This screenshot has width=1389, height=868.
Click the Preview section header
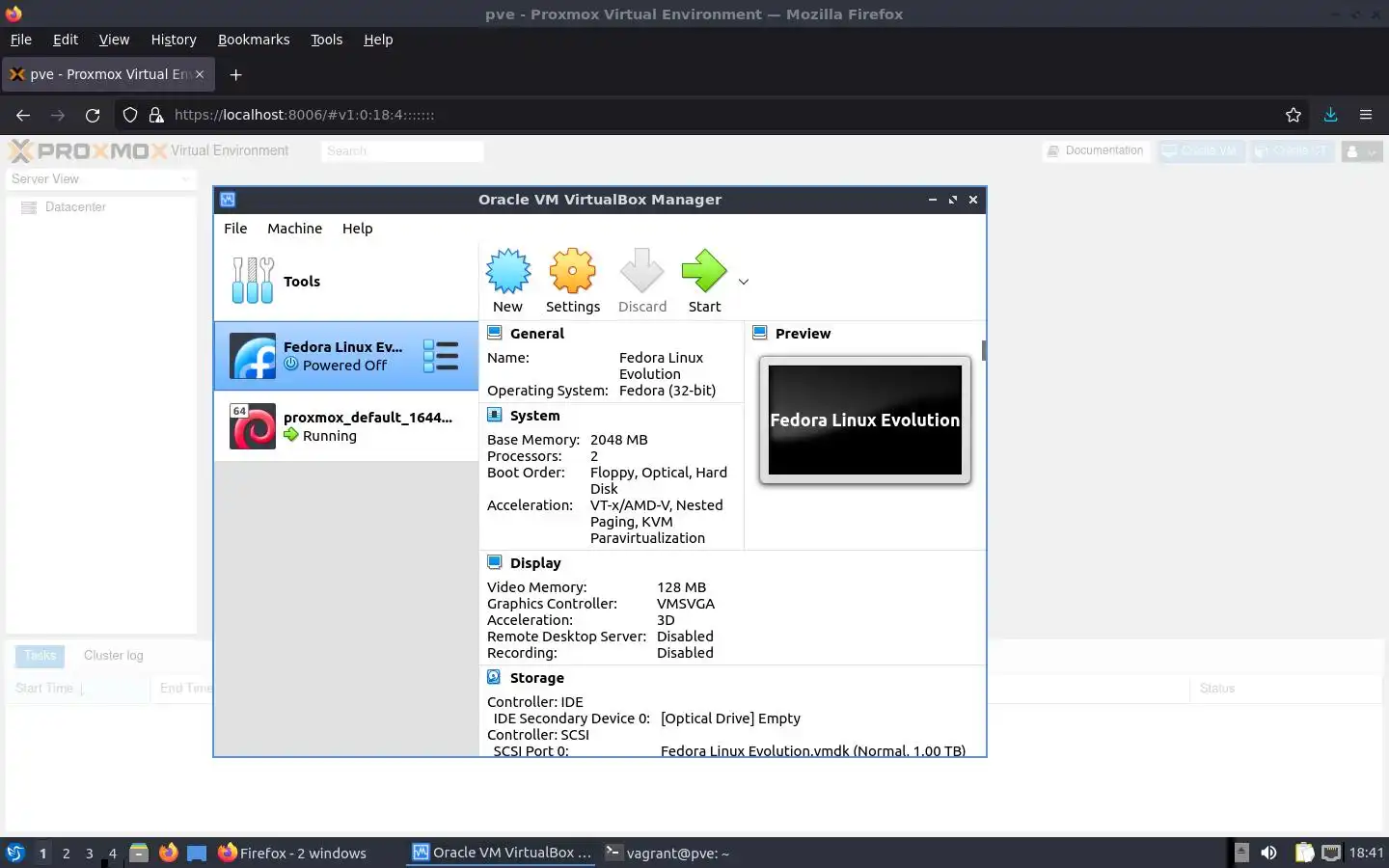pos(803,334)
